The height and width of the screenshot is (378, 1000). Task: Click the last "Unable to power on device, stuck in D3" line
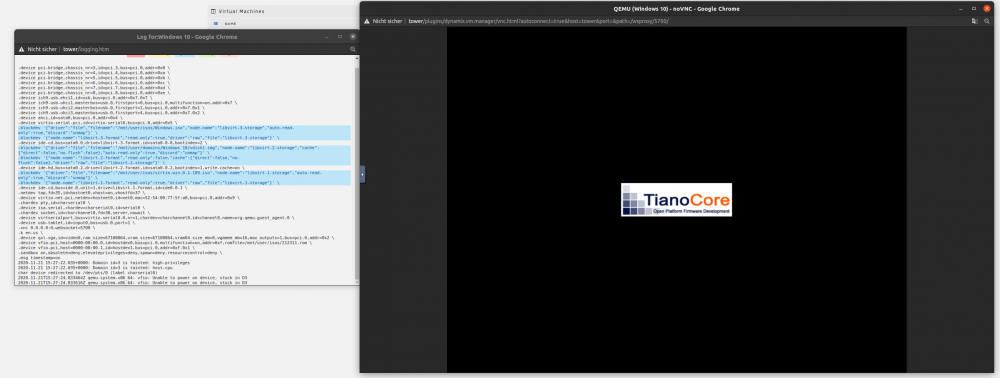(x=132, y=282)
